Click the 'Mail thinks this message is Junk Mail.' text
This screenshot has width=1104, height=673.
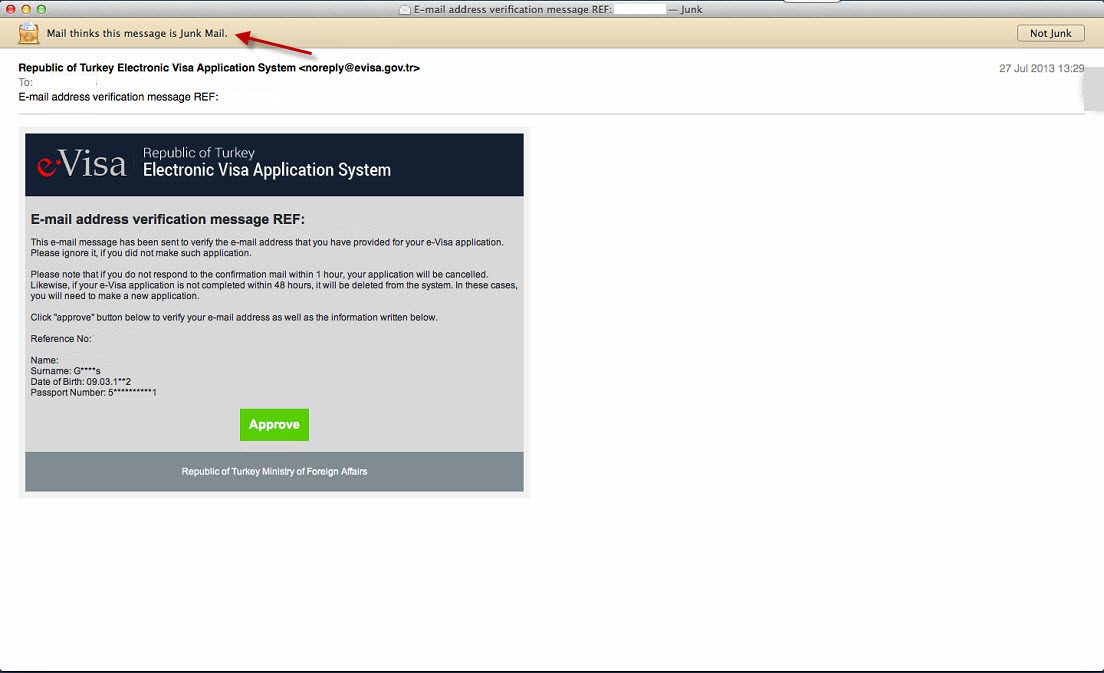(x=137, y=33)
